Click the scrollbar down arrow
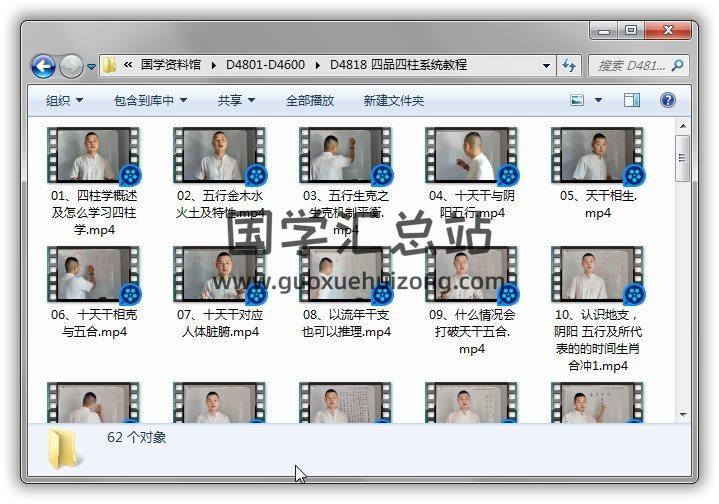Image resolution: width=719 pixels, height=504 pixels. click(x=683, y=415)
